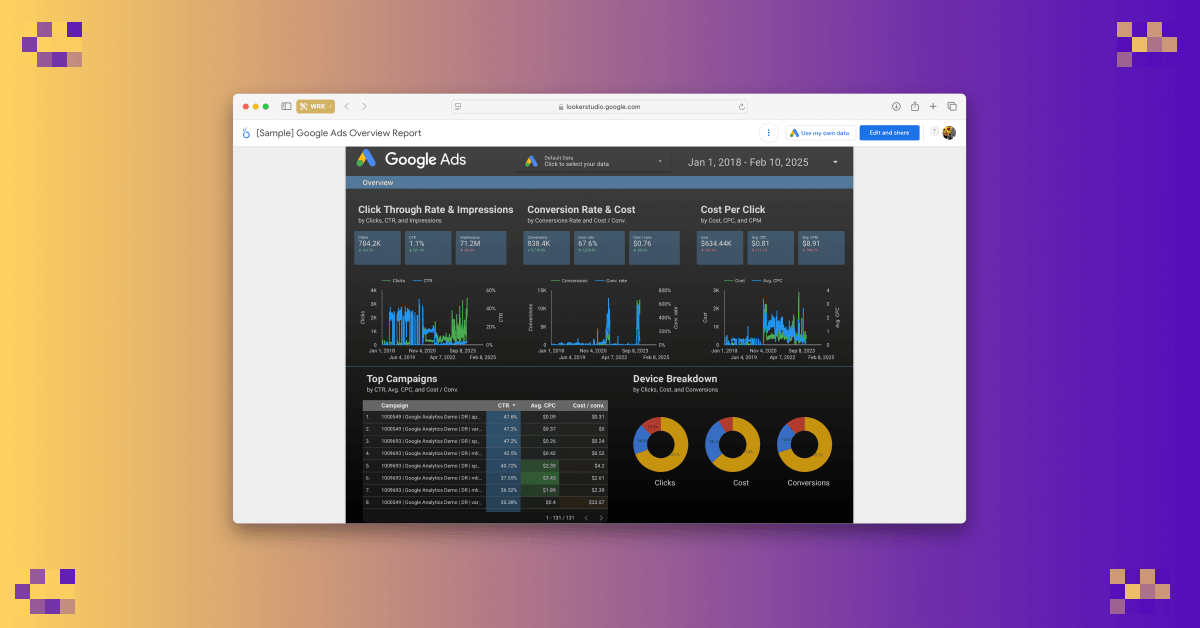Go to previous table page arrow
The image size is (1200, 628).
click(586, 518)
